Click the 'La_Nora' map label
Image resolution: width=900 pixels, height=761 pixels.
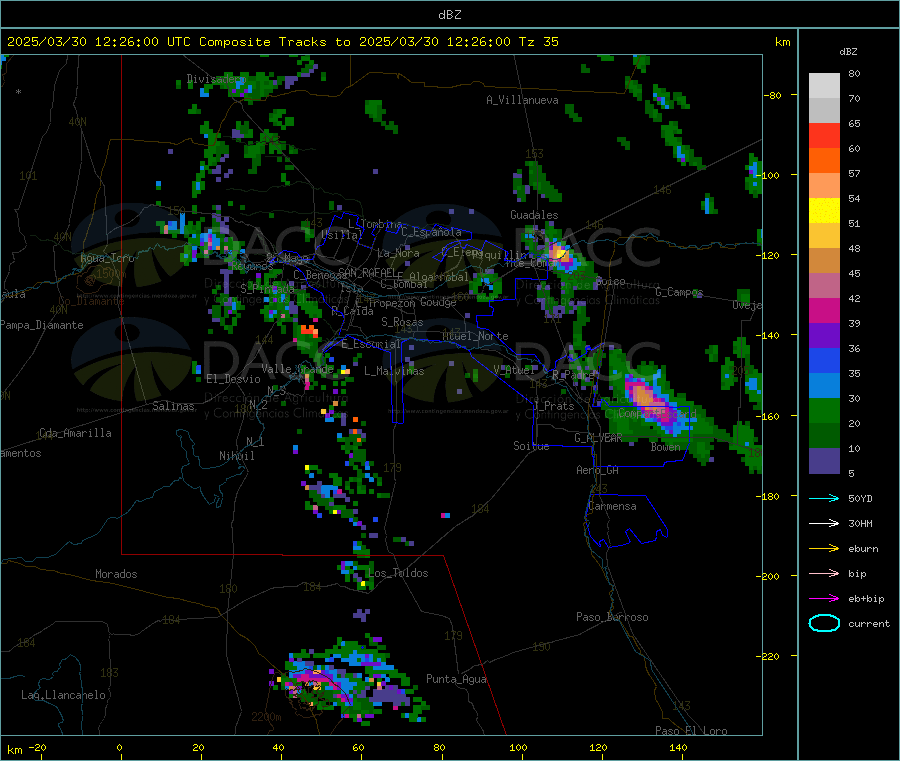pyautogui.click(x=398, y=253)
